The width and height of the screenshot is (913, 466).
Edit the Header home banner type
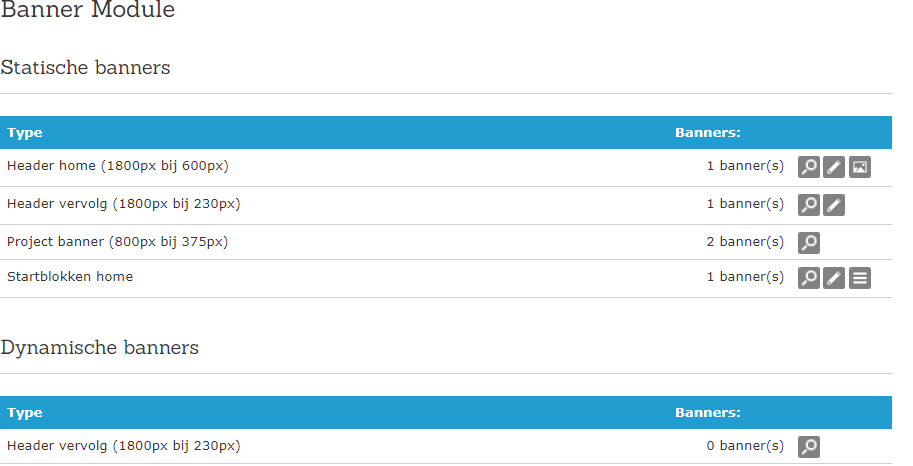(x=834, y=167)
